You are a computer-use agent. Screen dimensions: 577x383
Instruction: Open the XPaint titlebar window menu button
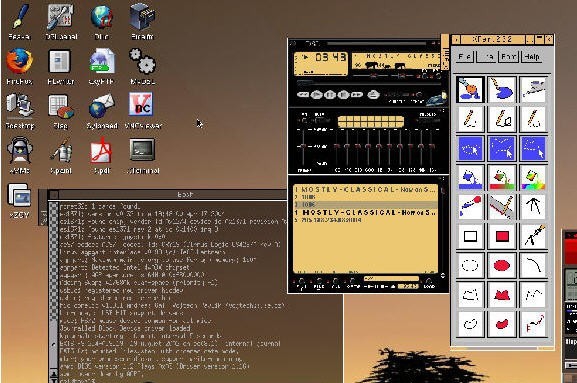click(x=456, y=39)
